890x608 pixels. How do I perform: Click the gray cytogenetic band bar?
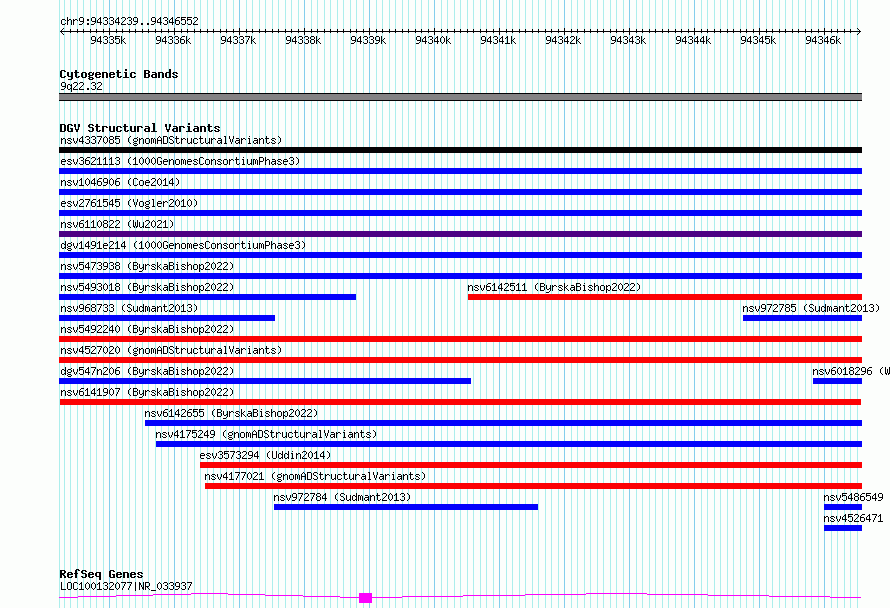(x=460, y=97)
